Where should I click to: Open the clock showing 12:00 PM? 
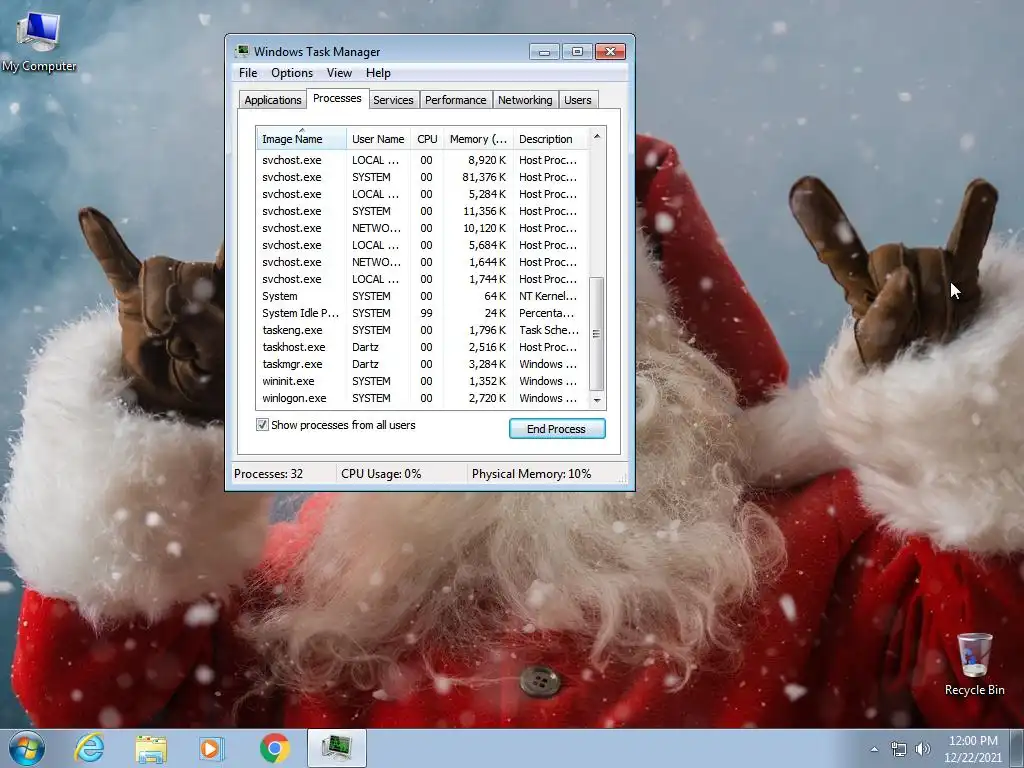(973, 749)
